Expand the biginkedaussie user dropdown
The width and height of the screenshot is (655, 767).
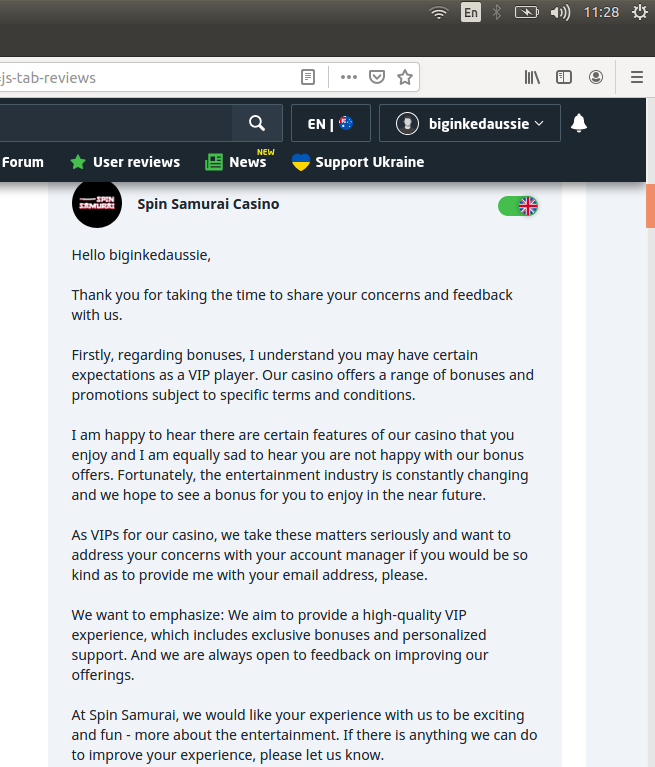[470, 123]
